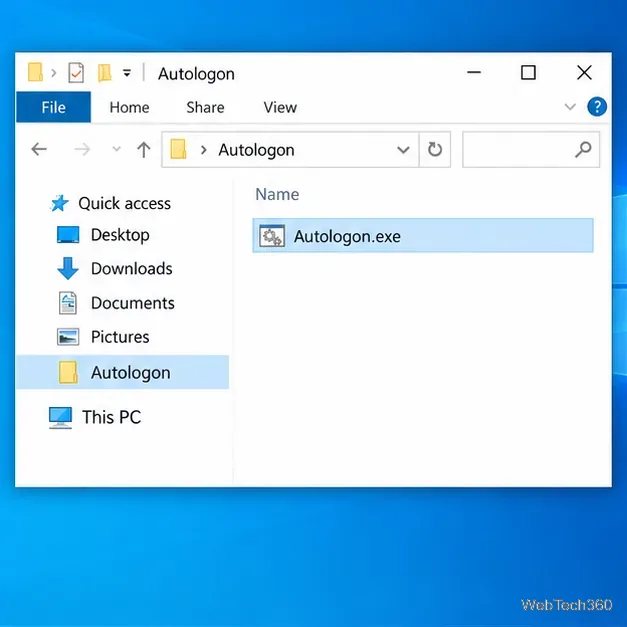The height and width of the screenshot is (627, 627).
Task: Go back with the left arrow
Action: [x=39, y=150]
